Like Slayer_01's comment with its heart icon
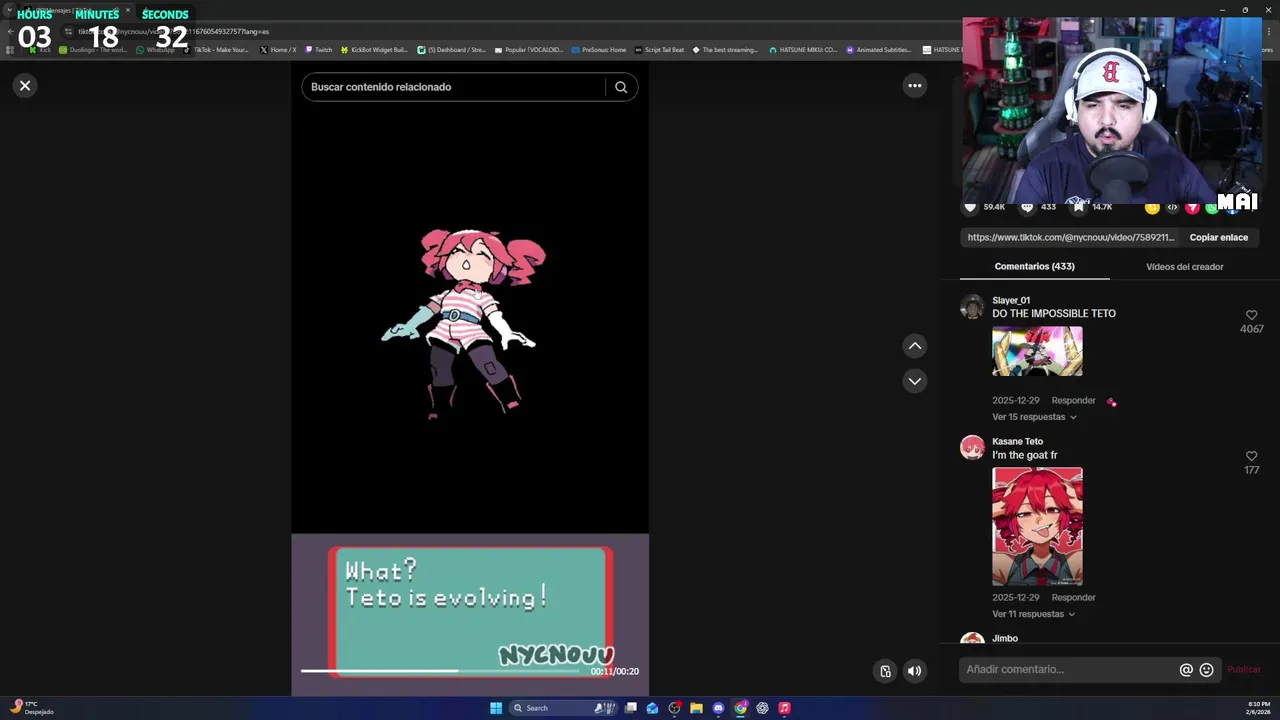 tap(1251, 315)
